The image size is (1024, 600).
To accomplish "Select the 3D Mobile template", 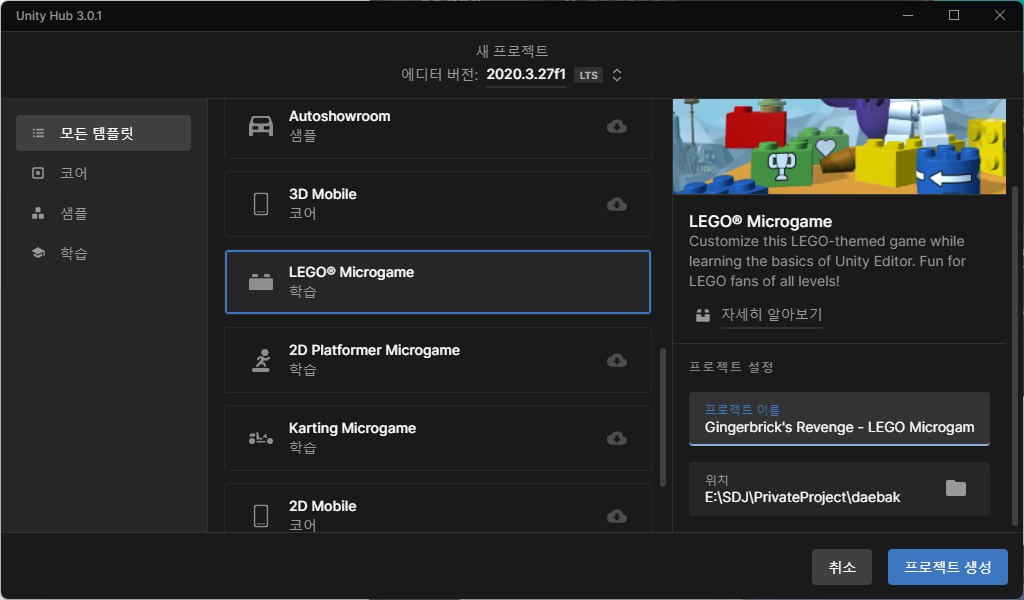I will [438, 204].
